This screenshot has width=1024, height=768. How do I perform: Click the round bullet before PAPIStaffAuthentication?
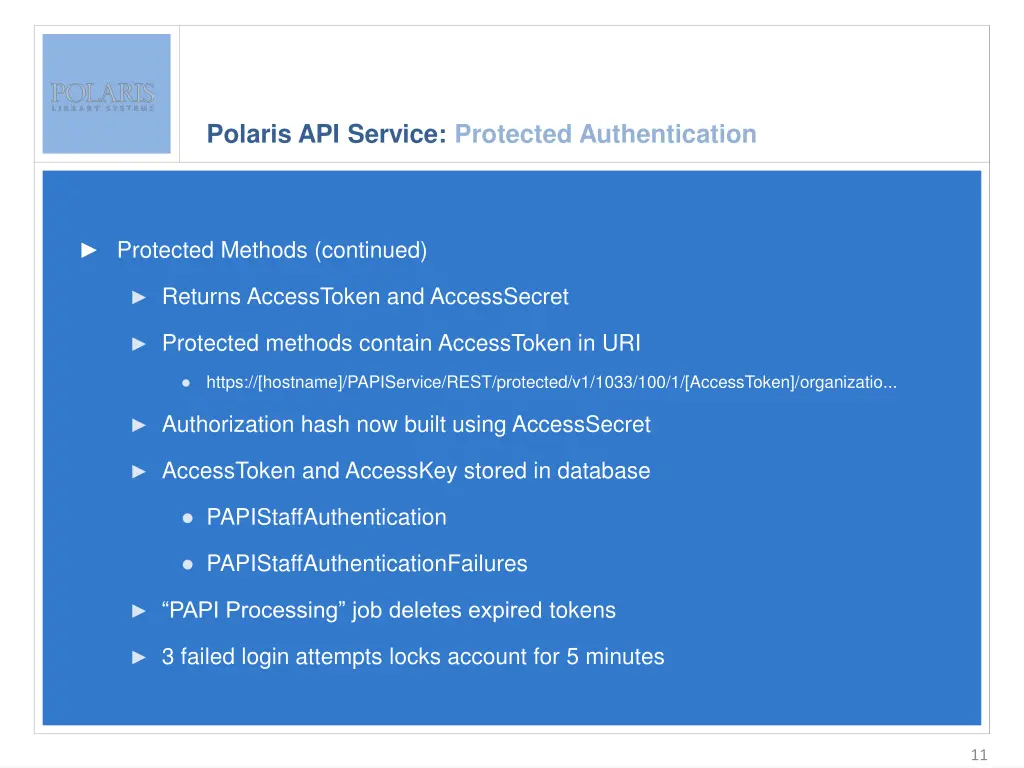click(x=187, y=518)
